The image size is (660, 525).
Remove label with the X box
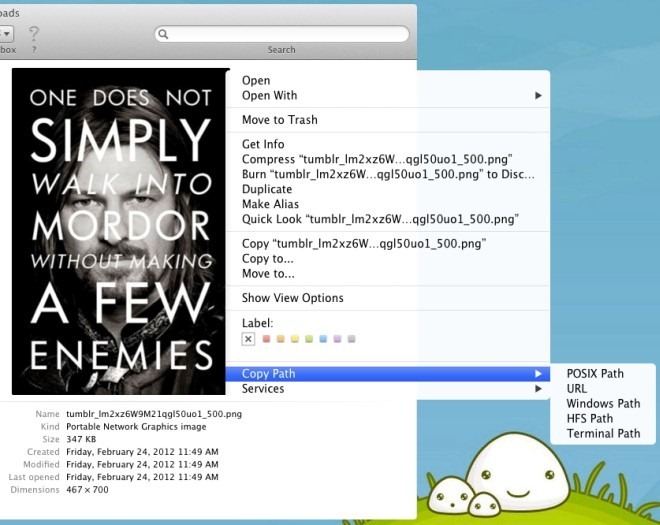tap(248, 339)
